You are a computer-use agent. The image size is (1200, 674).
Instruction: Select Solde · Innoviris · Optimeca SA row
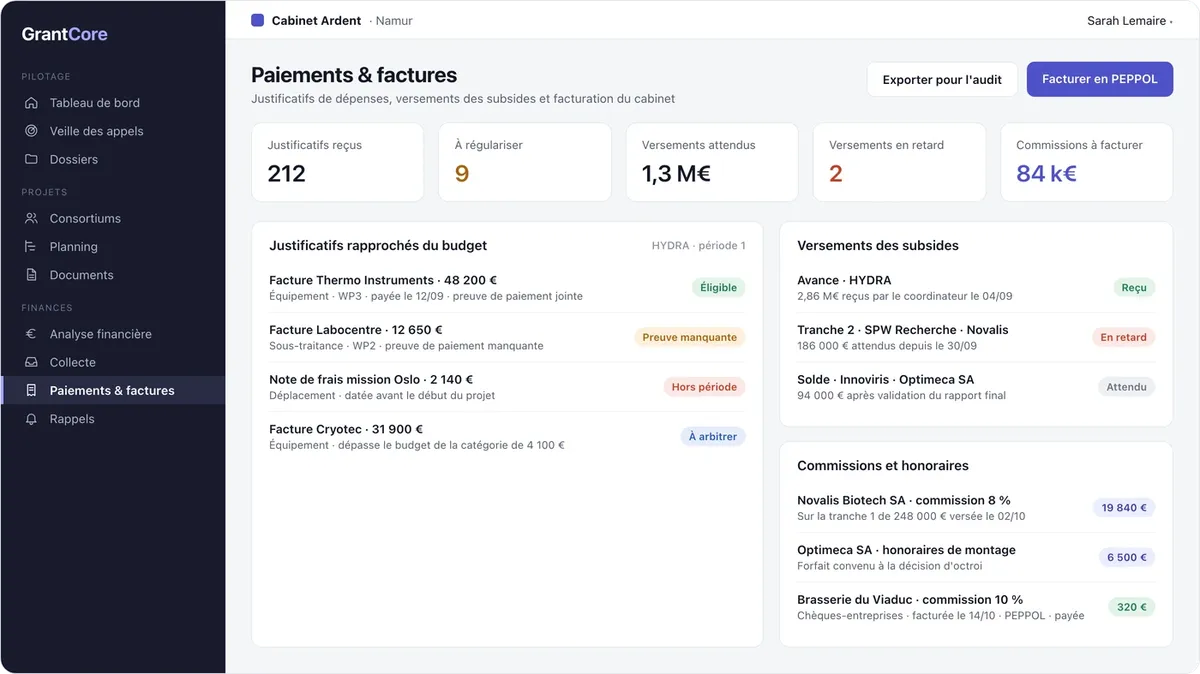click(976, 387)
